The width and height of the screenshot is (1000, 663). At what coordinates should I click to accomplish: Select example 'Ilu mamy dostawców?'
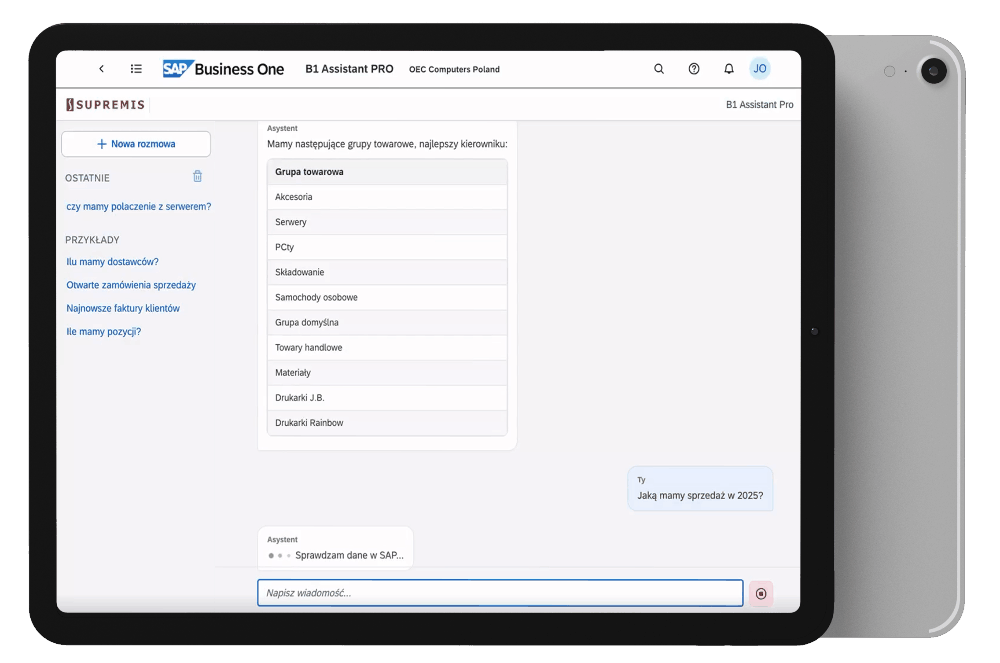(x=112, y=262)
